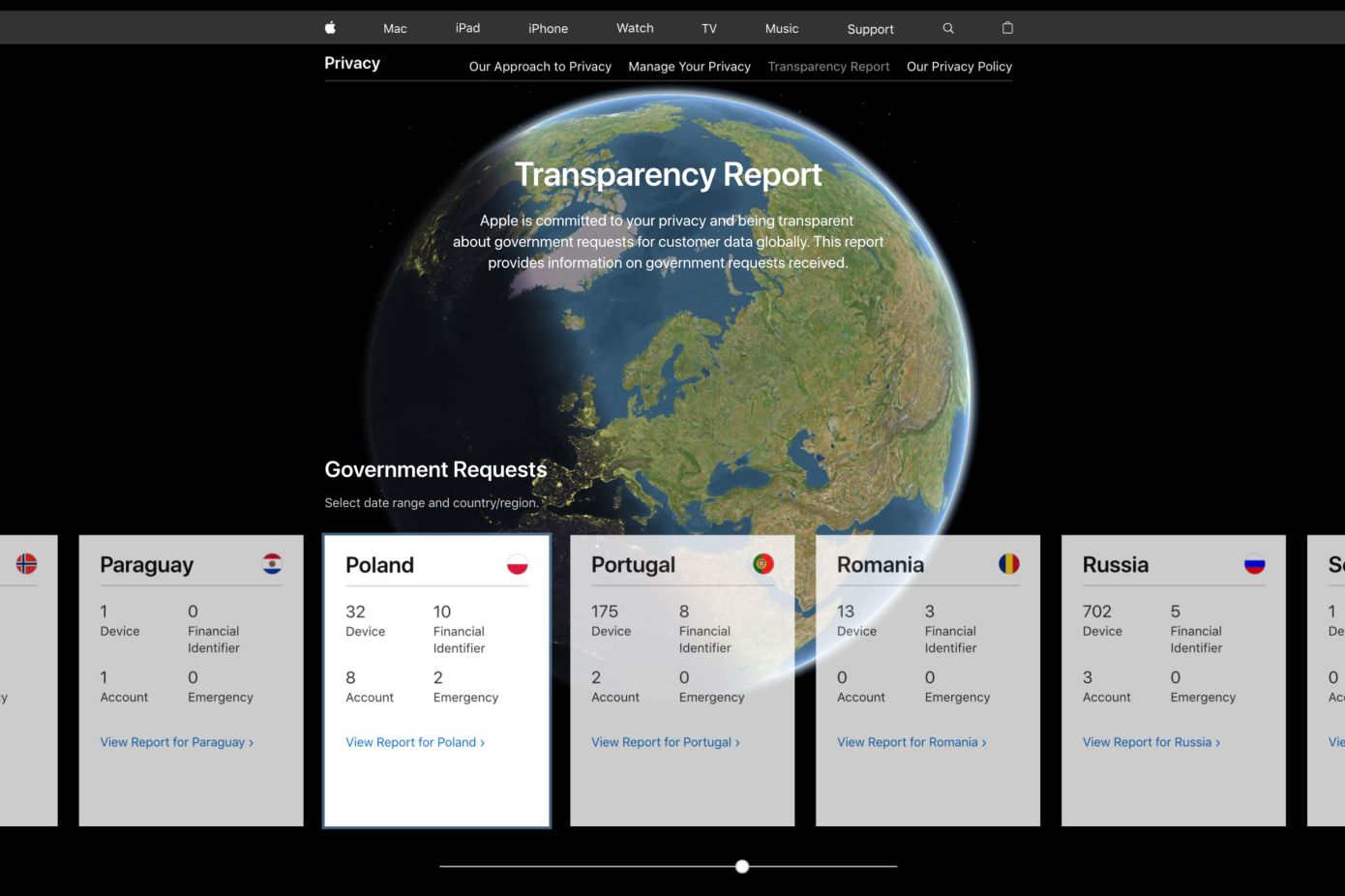Open the shopping bag icon
The height and width of the screenshot is (896, 1345).
click(1007, 28)
